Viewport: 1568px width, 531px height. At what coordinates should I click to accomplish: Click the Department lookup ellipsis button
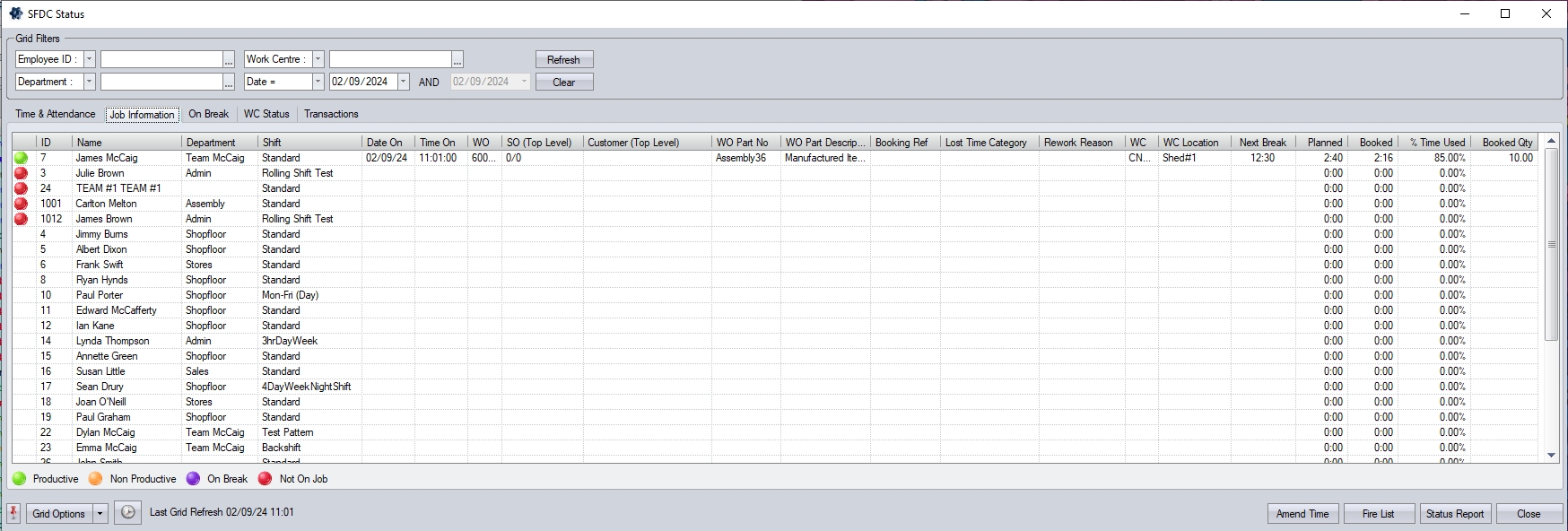pos(229,83)
